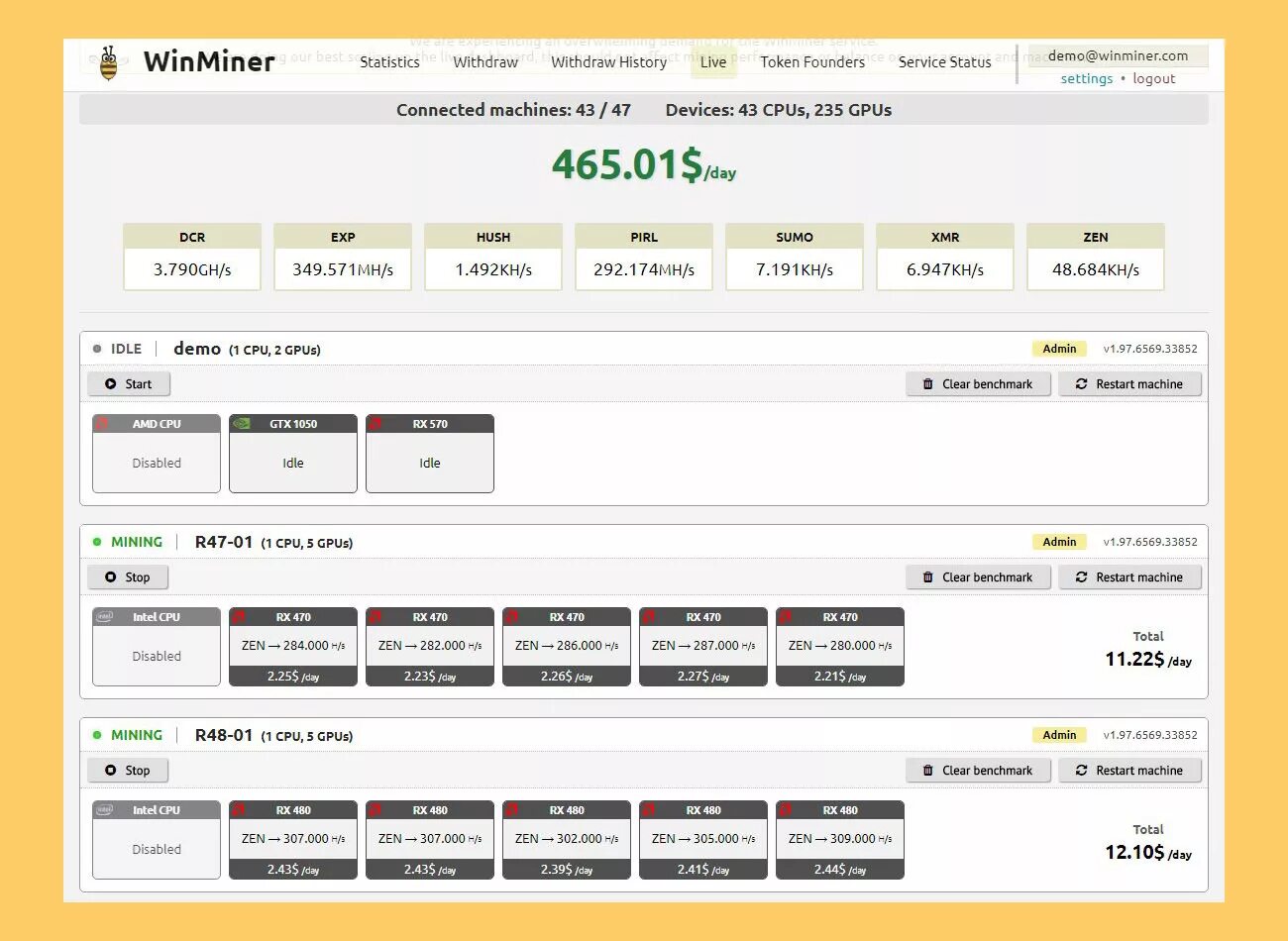The width and height of the screenshot is (1288, 941).
Task: Click the Nvidia logo on GTX 1050 card
Action: 240,423
